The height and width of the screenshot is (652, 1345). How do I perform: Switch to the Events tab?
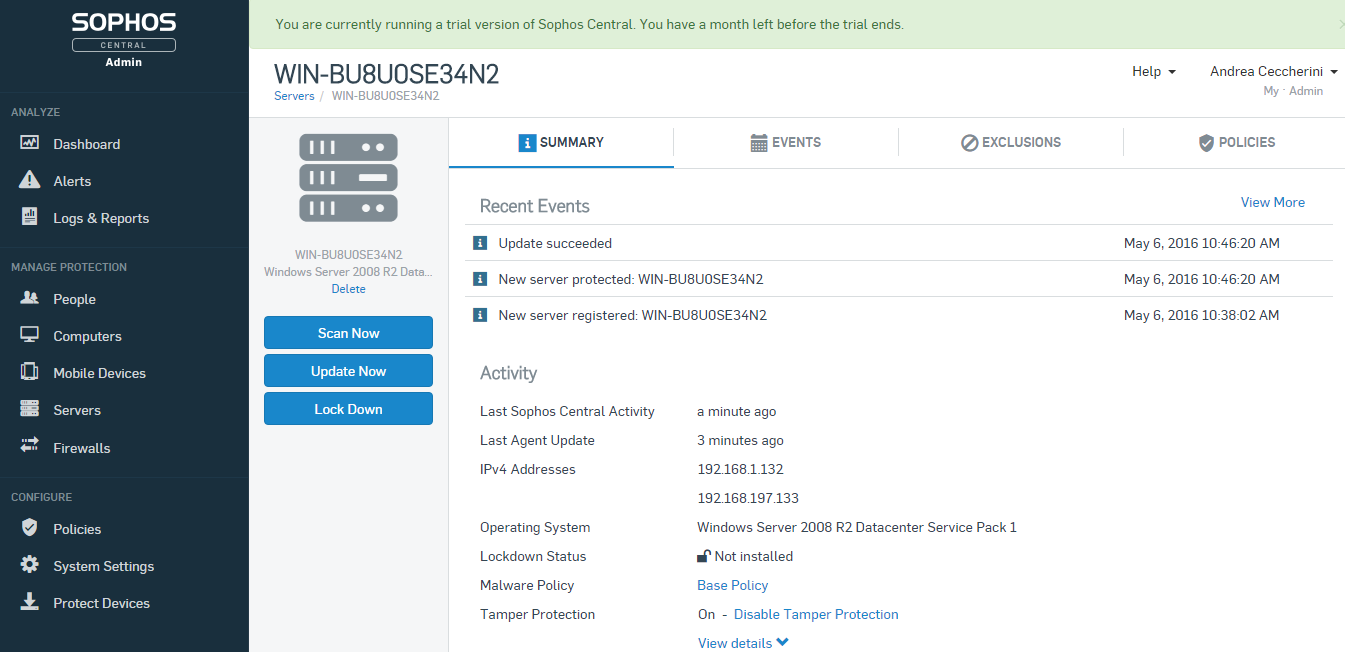pyautogui.click(x=786, y=143)
